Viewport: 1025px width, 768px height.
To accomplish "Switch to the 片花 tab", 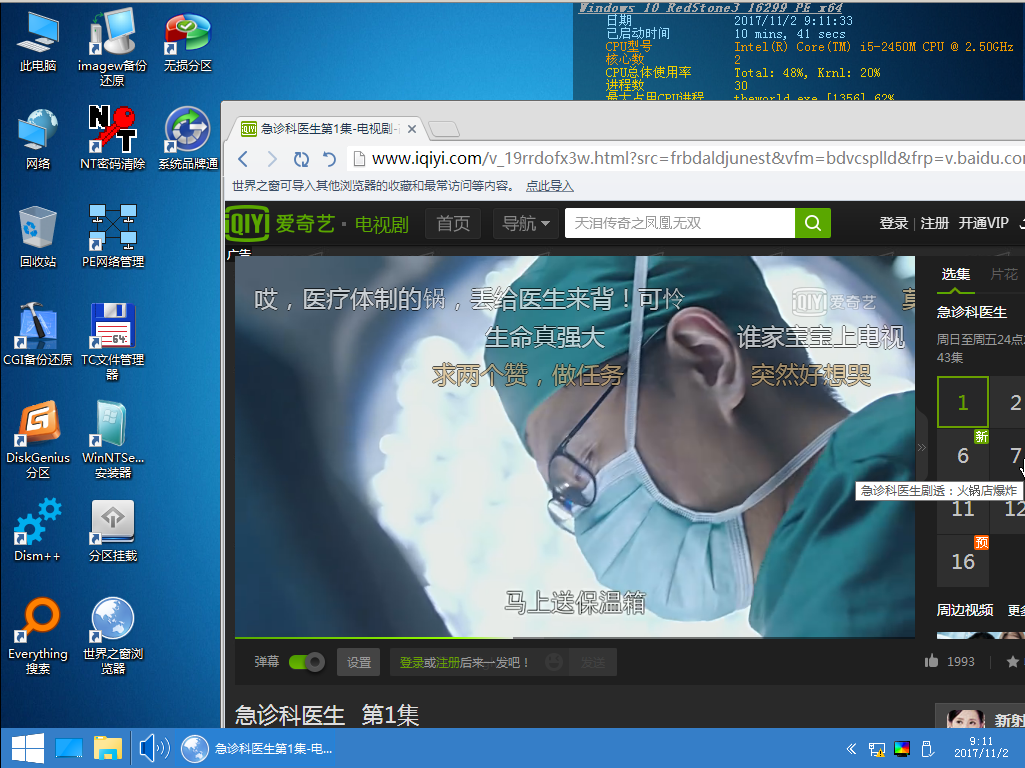I will coord(1004,275).
